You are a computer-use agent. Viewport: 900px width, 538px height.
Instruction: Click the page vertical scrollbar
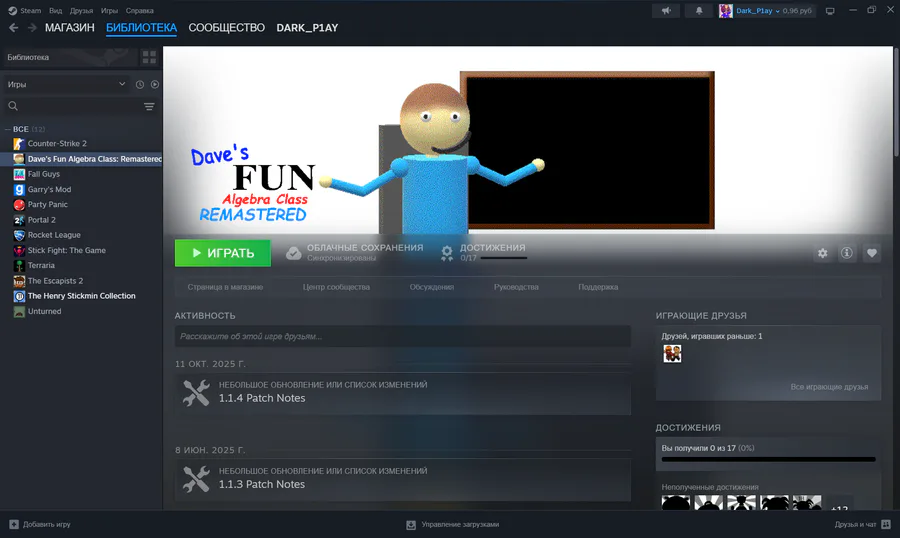coord(897,100)
